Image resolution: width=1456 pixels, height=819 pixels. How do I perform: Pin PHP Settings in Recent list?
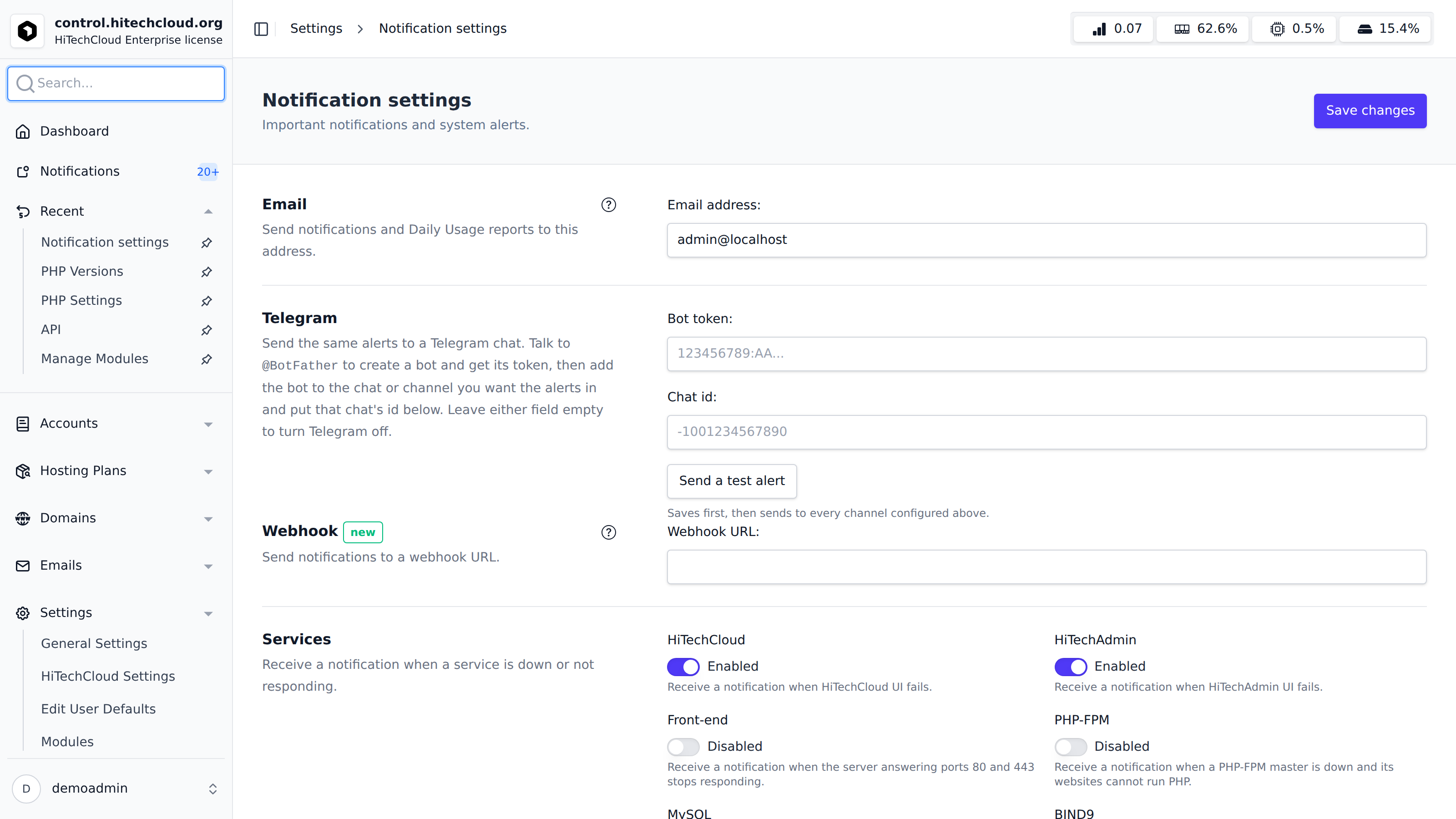click(207, 301)
